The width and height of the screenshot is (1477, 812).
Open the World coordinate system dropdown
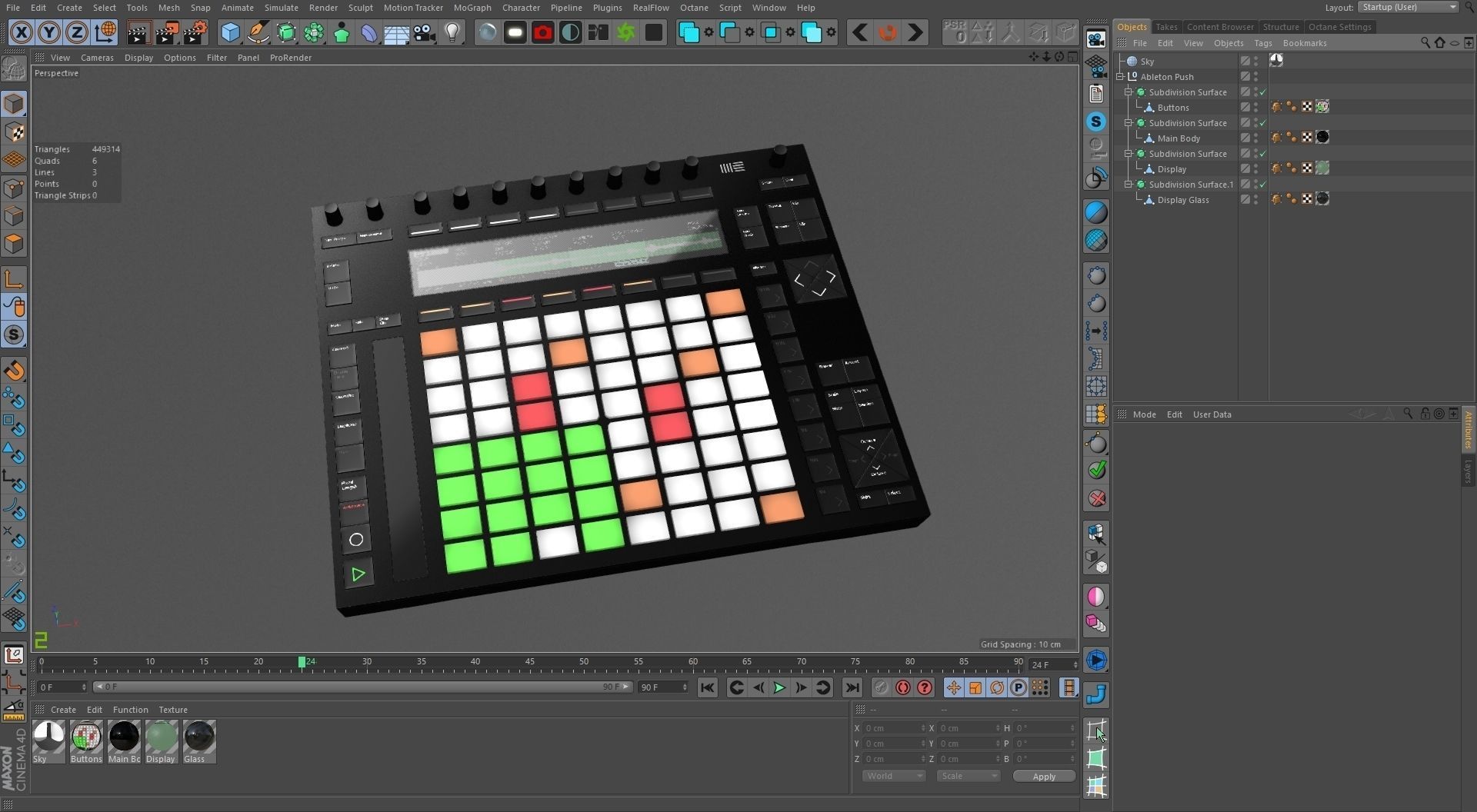893,776
